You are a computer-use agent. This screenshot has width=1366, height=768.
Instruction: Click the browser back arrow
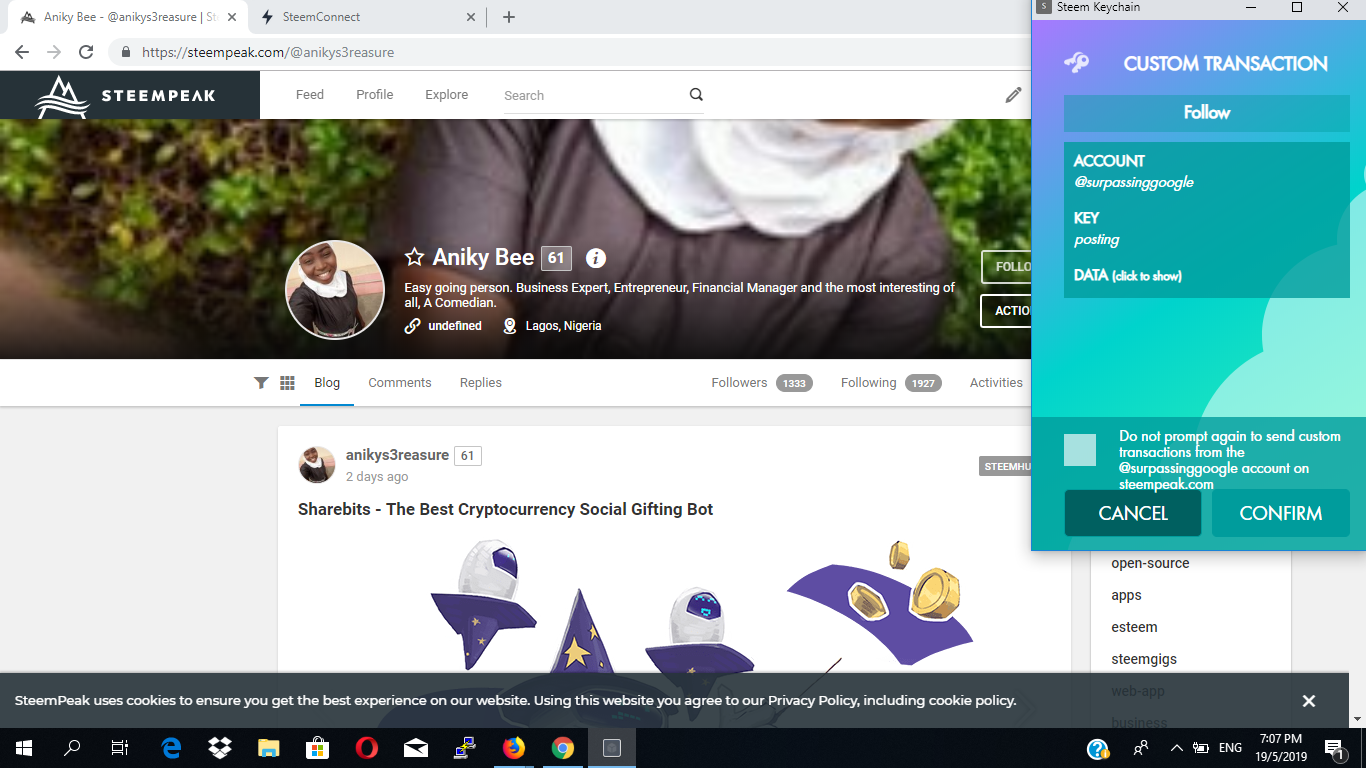point(22,52)
